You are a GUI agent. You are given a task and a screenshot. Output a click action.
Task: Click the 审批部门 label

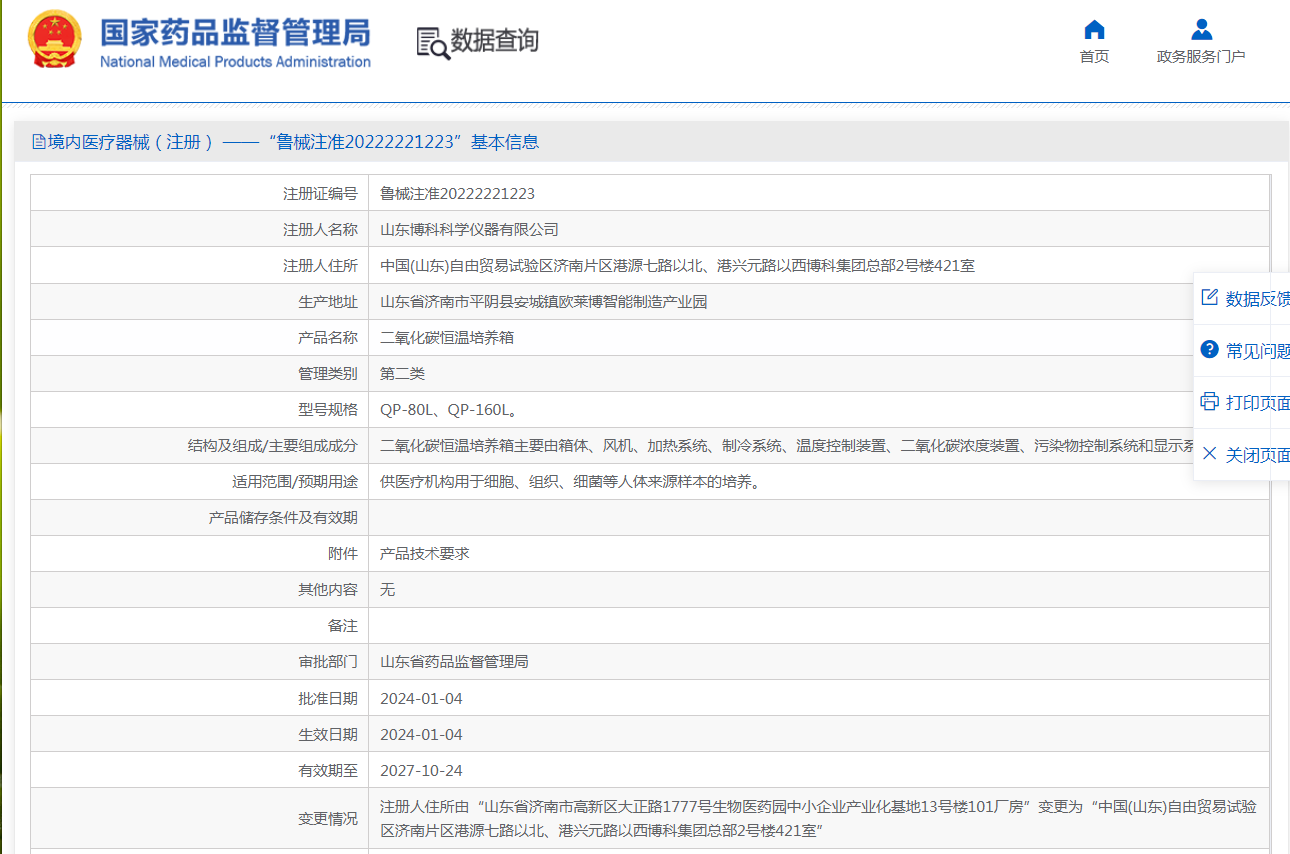328,662
